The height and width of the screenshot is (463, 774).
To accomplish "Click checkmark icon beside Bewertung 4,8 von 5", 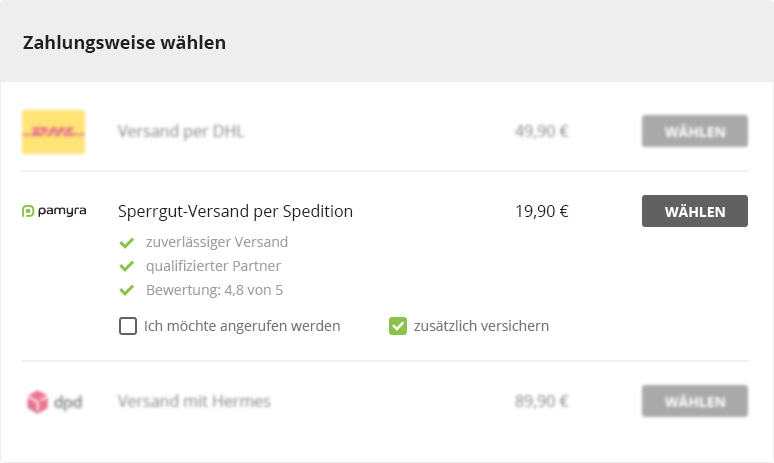I will coord(127,290).
